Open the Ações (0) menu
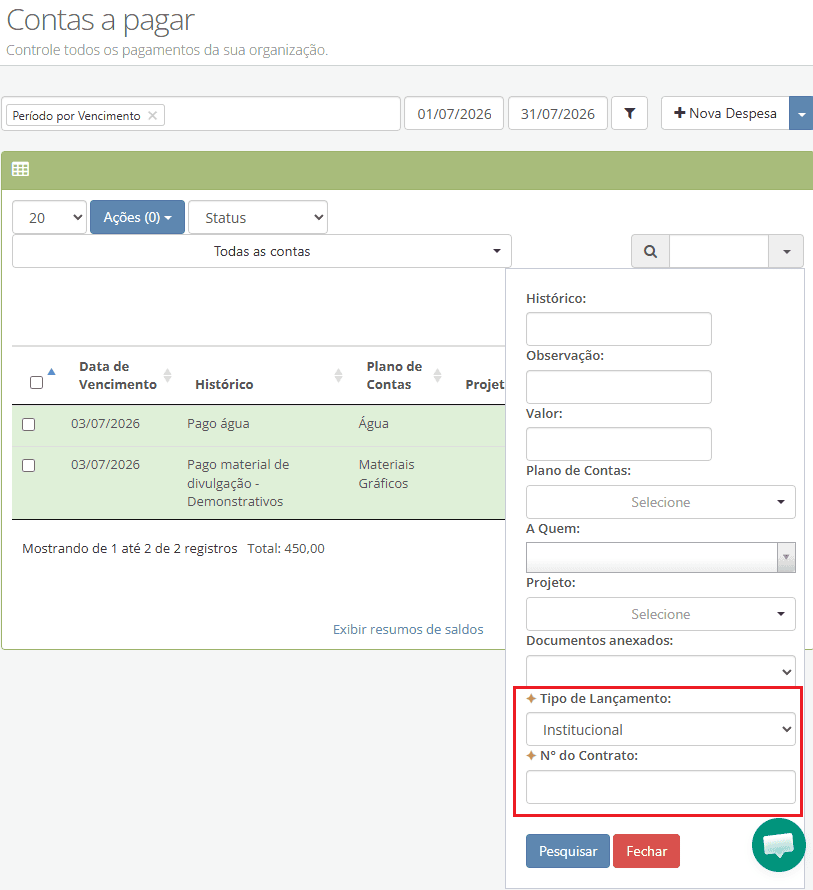The image size is (813, 890). click(x=137, y=217)
